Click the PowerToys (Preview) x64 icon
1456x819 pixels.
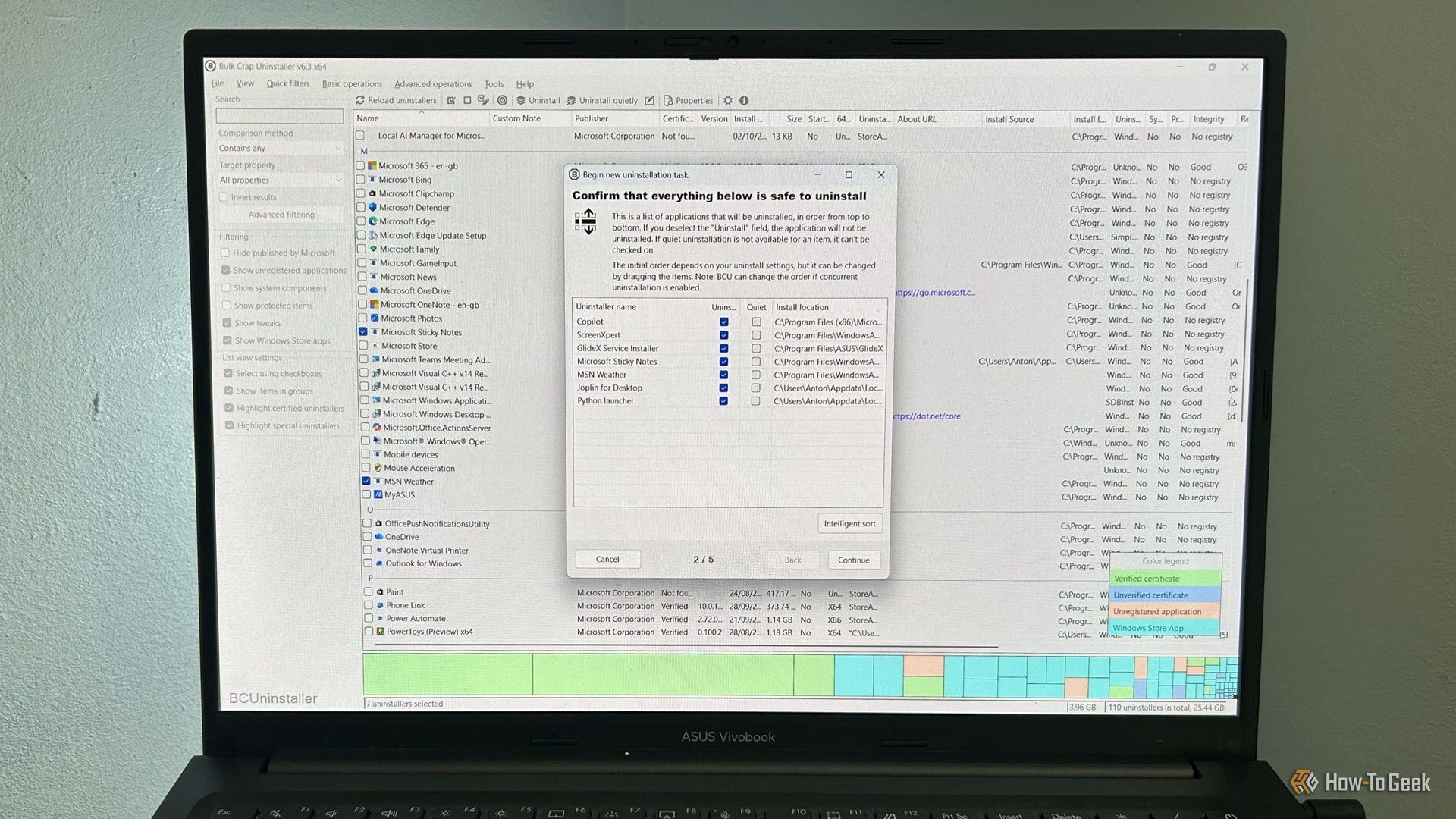tap(380, 631)
